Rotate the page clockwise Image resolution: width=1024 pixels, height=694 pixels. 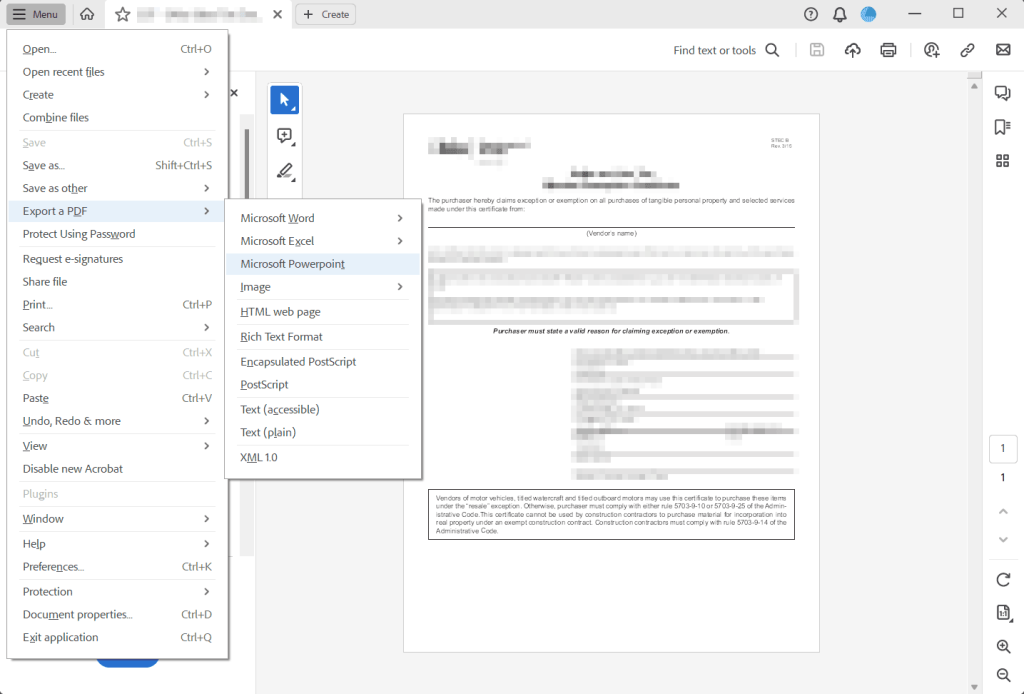click(x=1003, y=580)
